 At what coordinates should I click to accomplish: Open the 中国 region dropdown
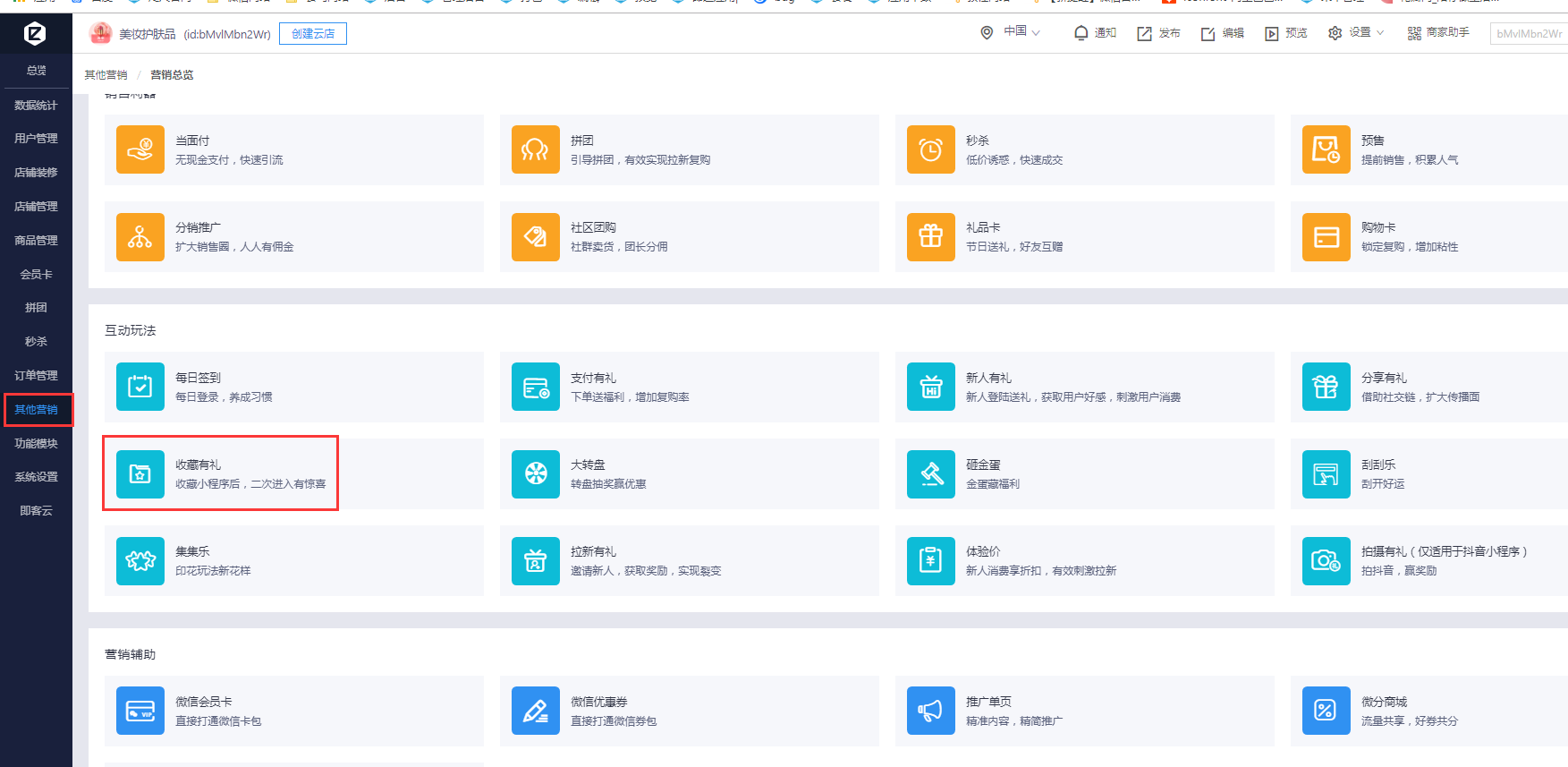[1011, 32]
